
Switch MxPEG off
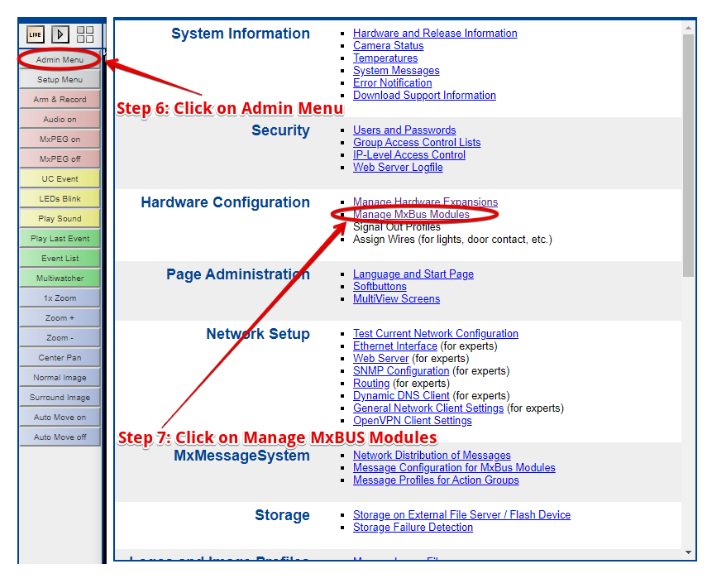click(x=60, y=159)
